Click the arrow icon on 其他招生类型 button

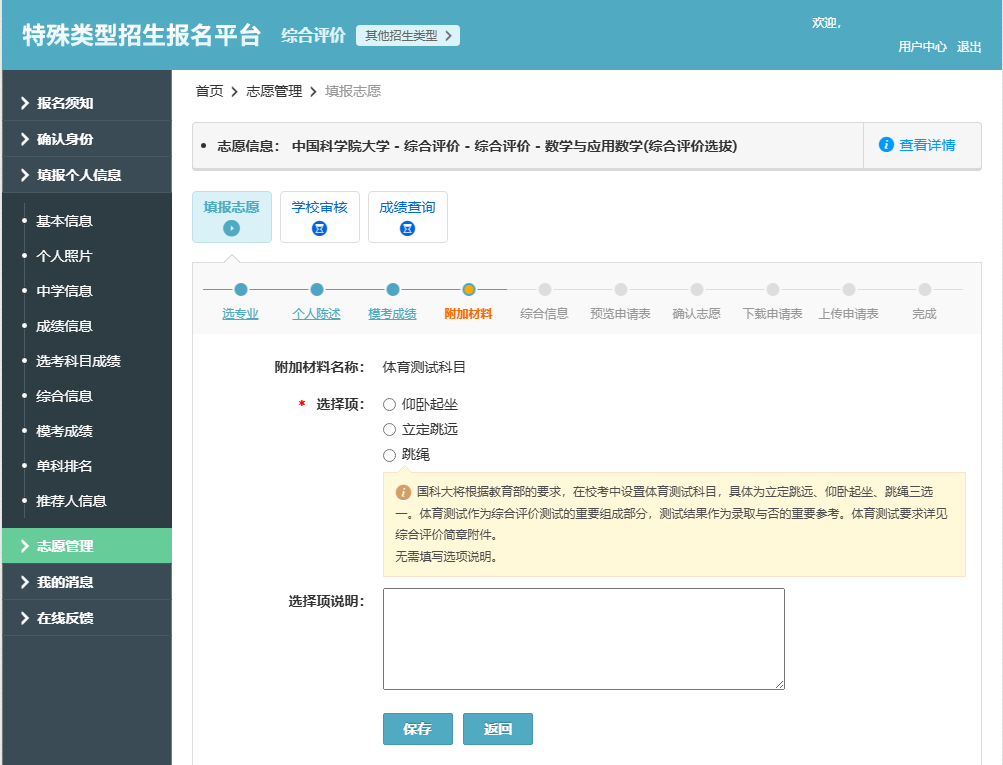tap(447, 34)
